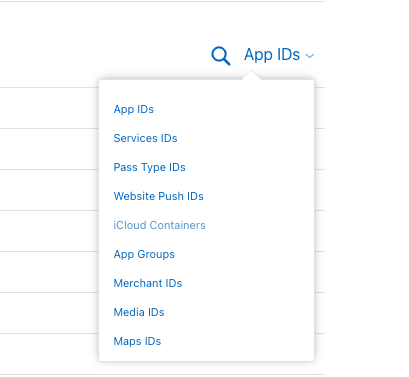Choose the Merchant IDs option
This screenshot has height=377, width=409.
click(x=148, y=283)
